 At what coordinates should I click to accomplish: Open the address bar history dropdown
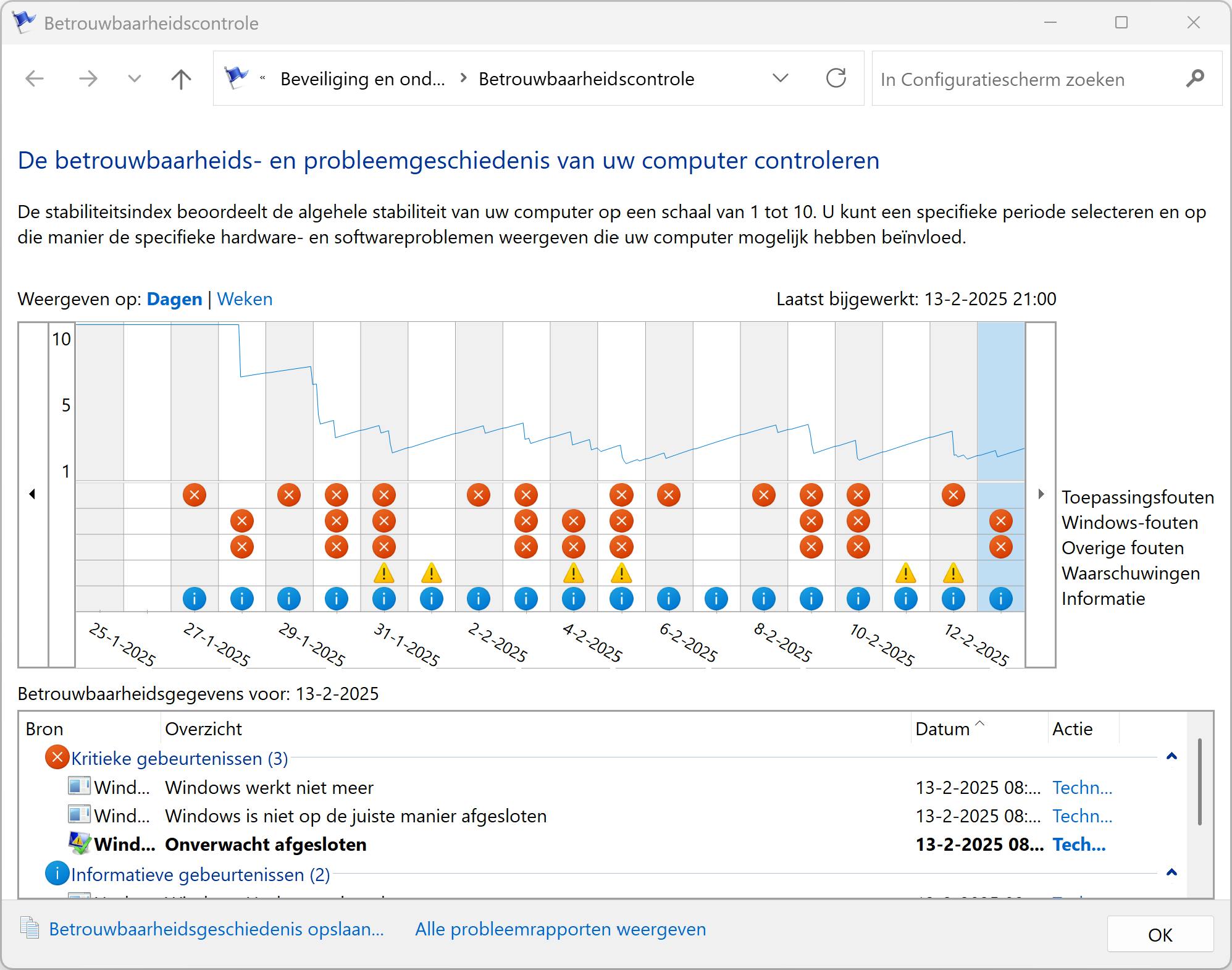coord(781,78)
